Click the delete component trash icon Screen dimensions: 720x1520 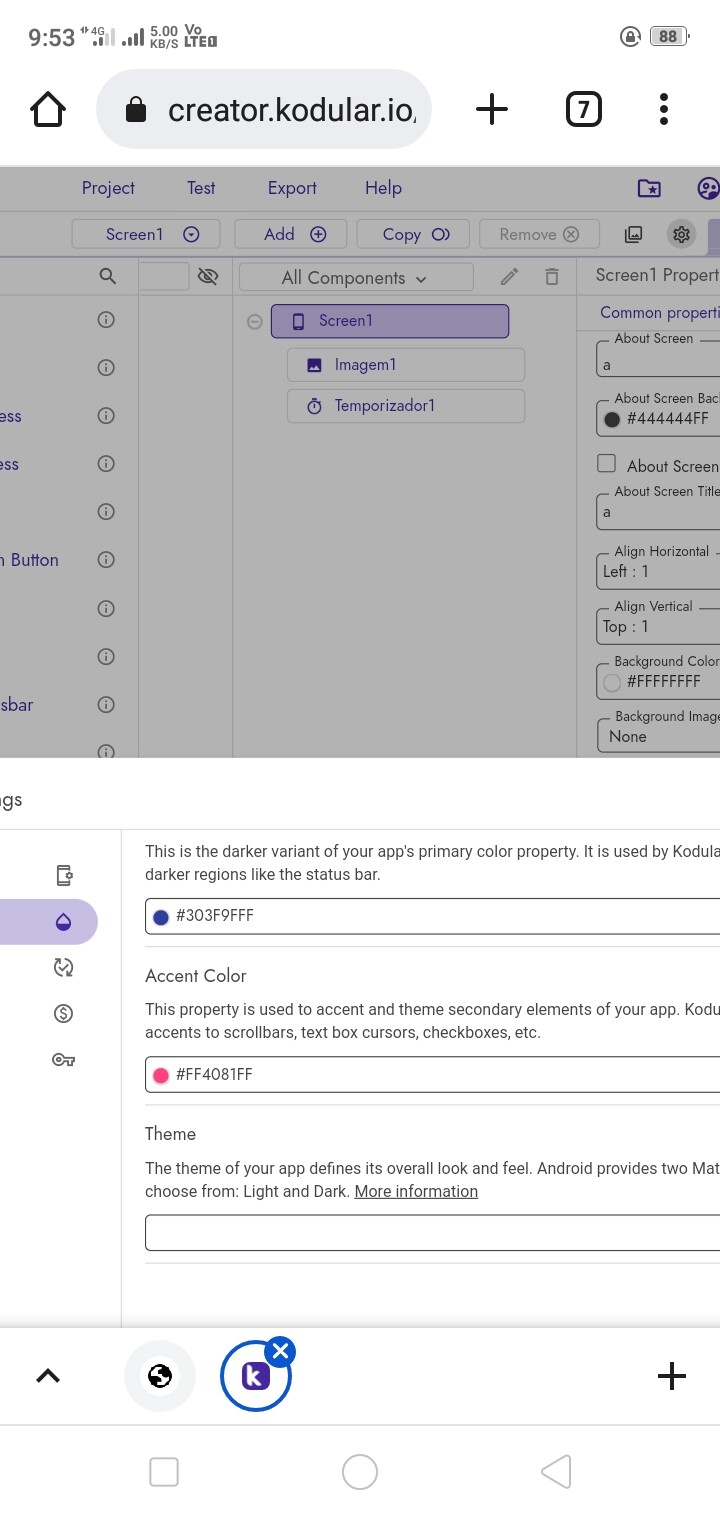(551, 277)
